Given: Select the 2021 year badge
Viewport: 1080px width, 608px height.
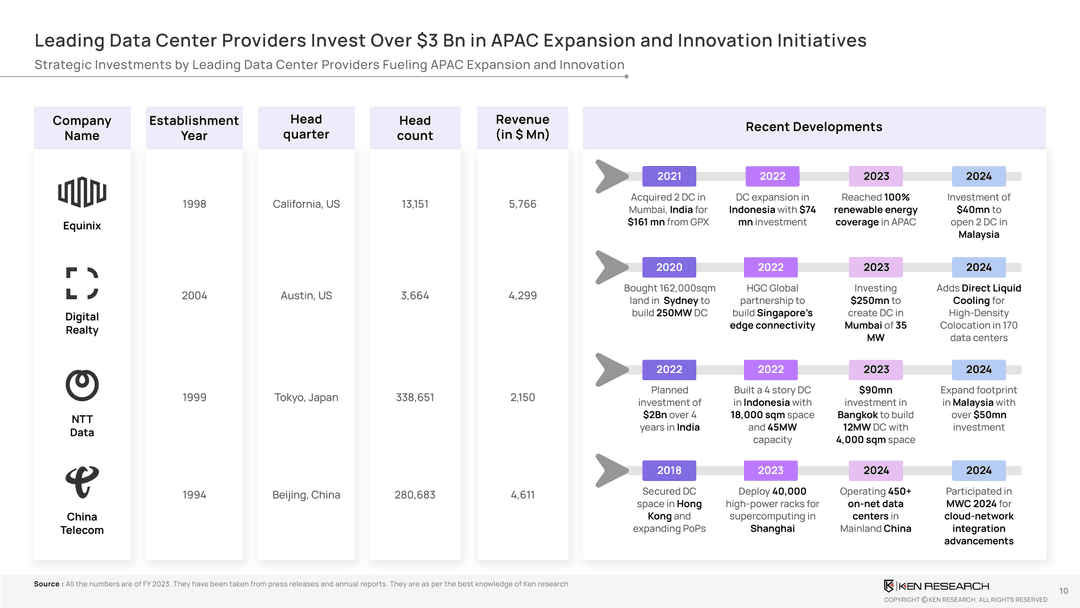Looking at the screenshot, I should (669, 177).
